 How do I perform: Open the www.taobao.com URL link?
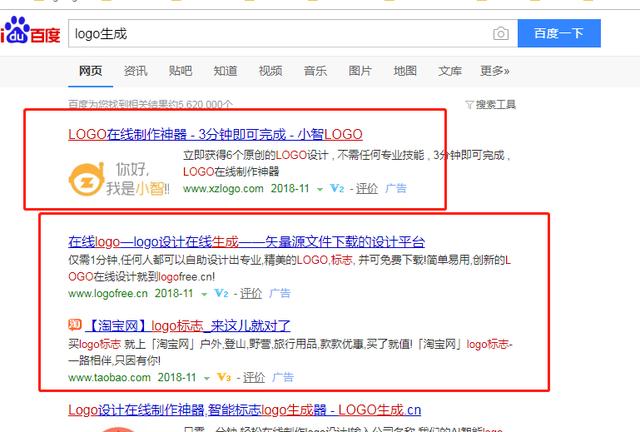click(x=109, y=377)
